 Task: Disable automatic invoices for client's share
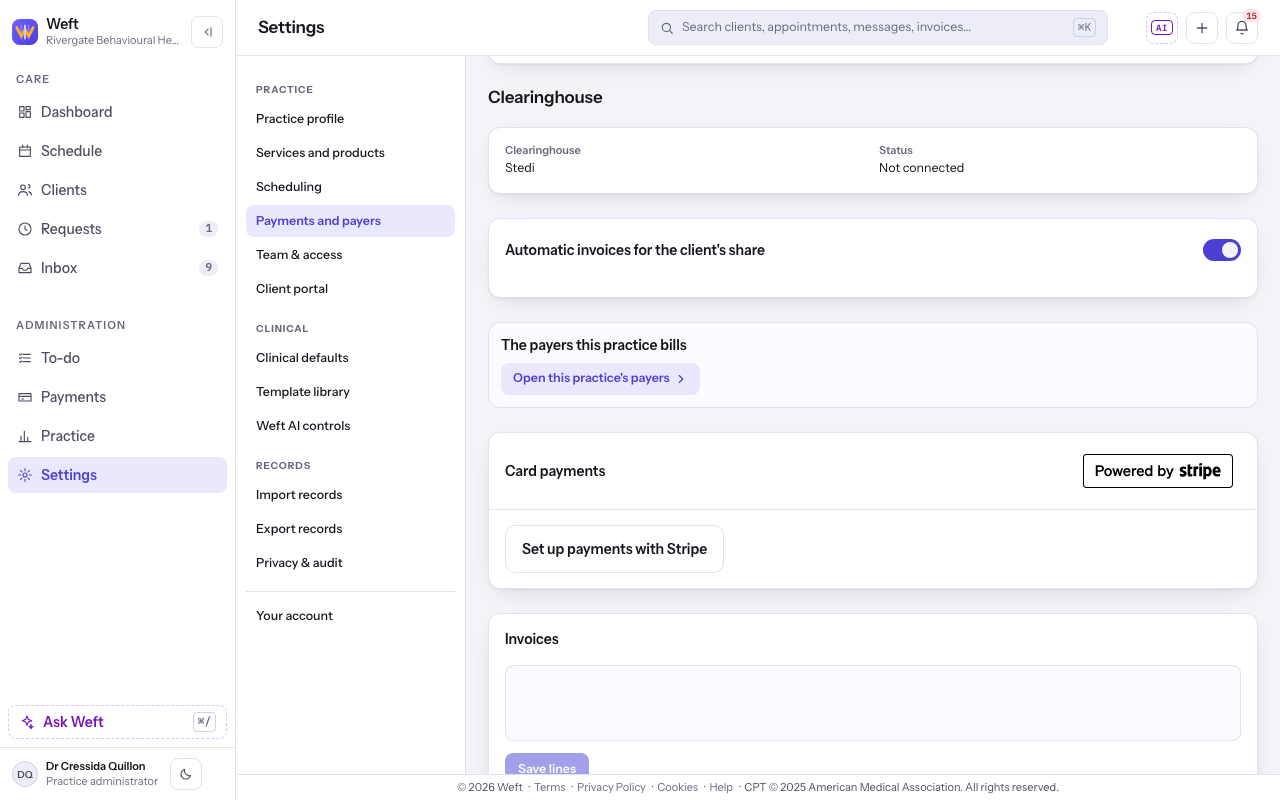1222,250
